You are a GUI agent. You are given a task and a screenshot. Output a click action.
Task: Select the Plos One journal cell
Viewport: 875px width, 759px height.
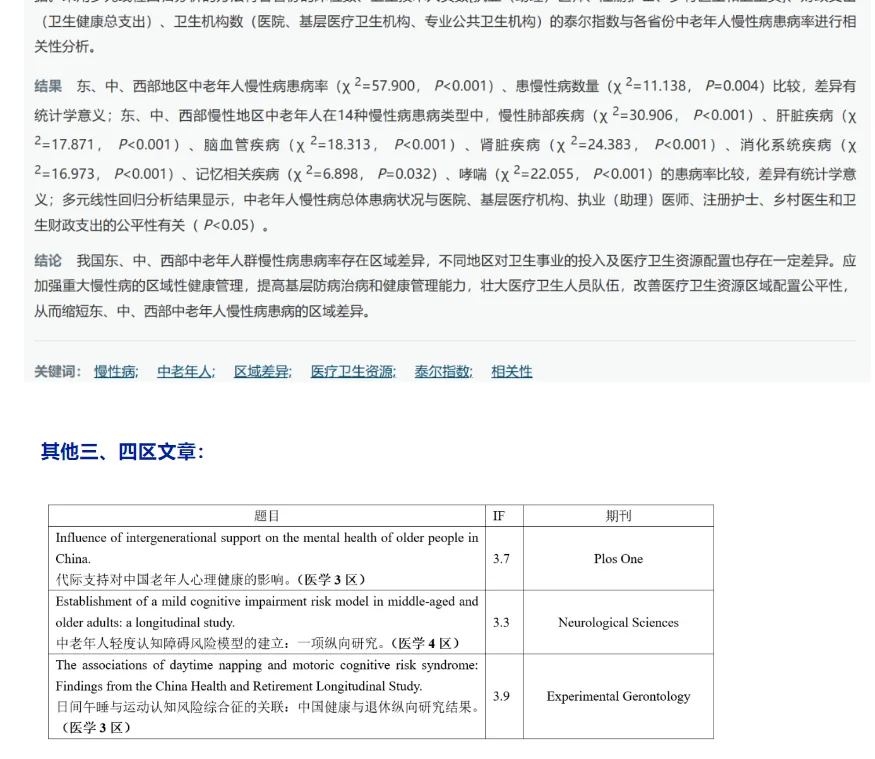coord(618,559)
